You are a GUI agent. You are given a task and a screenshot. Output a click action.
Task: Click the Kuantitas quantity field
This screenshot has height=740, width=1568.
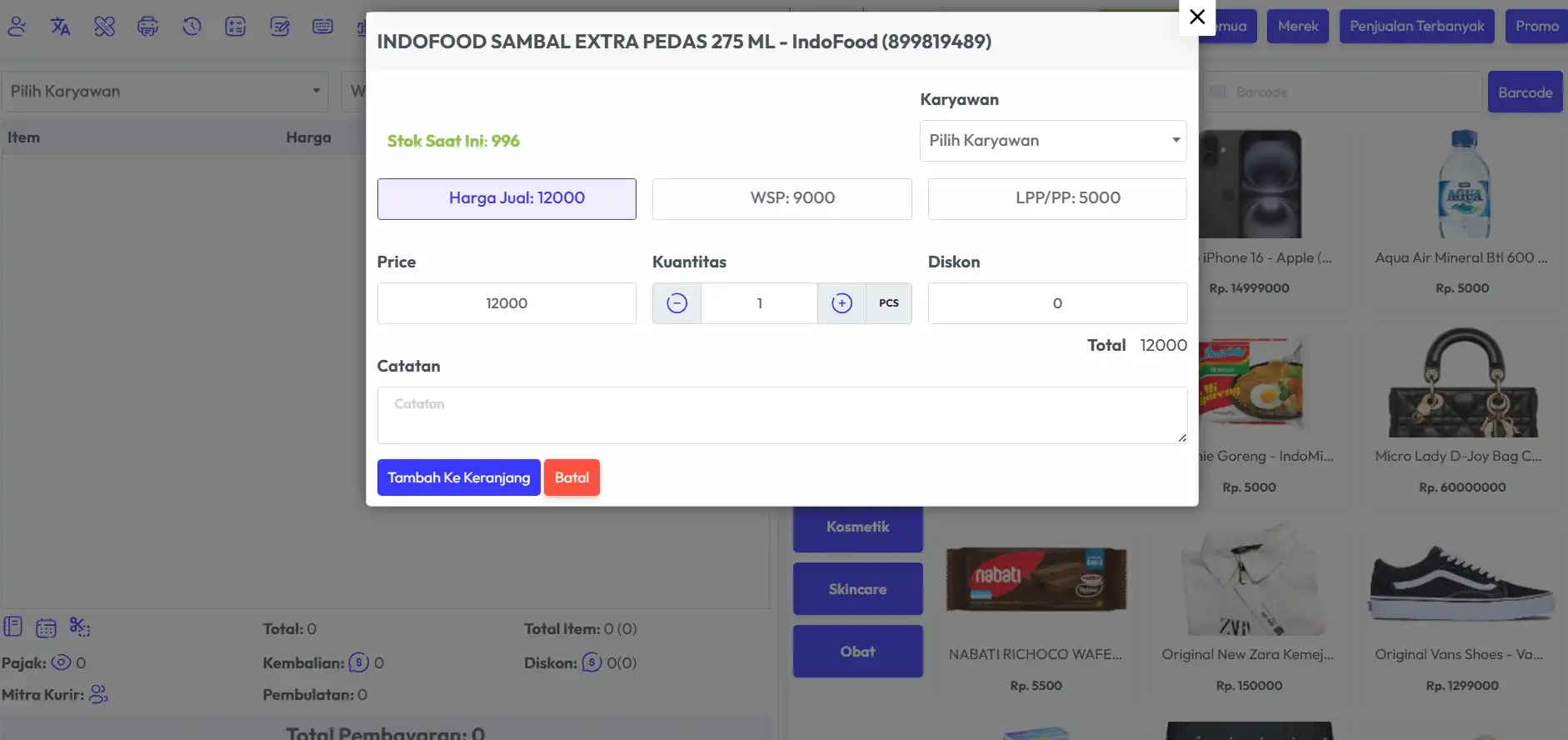pos(759,303)
